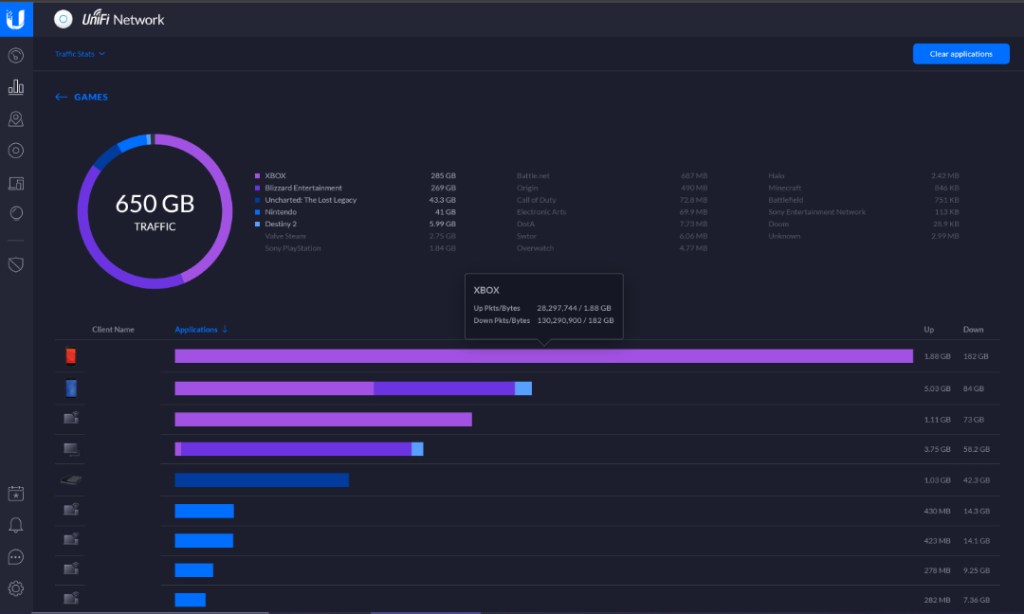Open the Devices circle icon in sidebar

click(15, 151)
